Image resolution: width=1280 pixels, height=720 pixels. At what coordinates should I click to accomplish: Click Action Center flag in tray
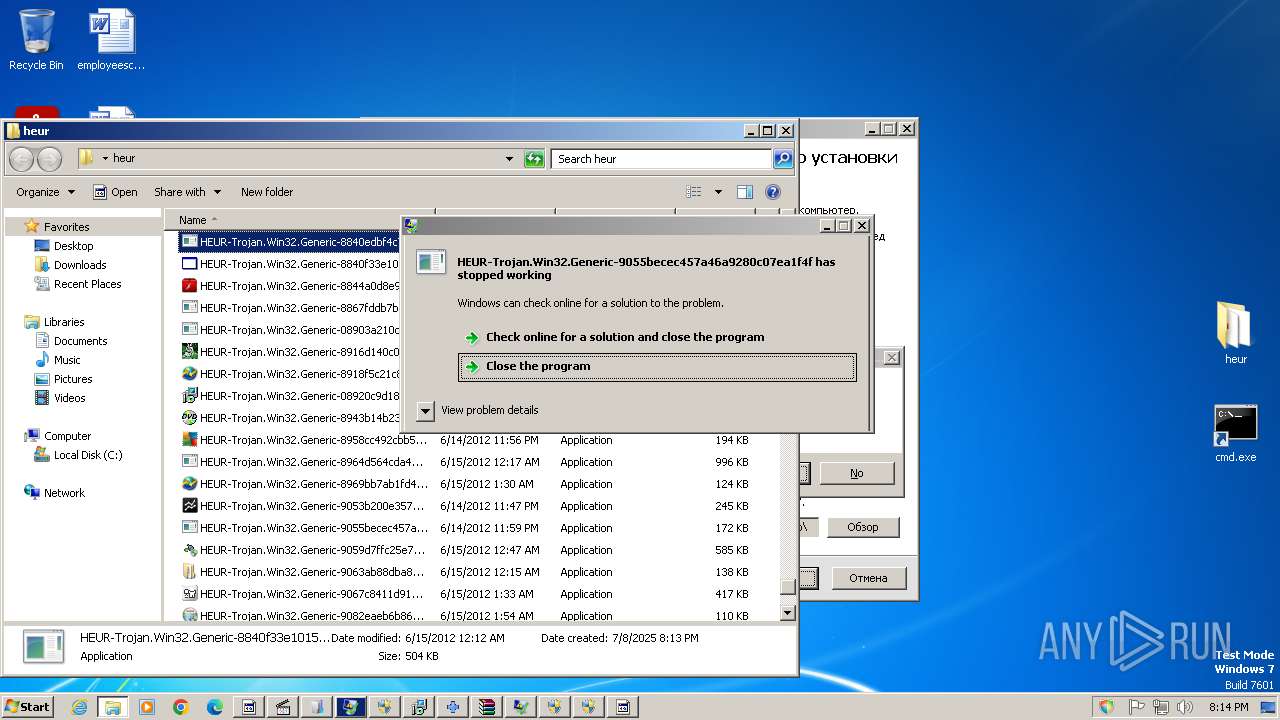pyautogui.click(x=1136, y=707)
